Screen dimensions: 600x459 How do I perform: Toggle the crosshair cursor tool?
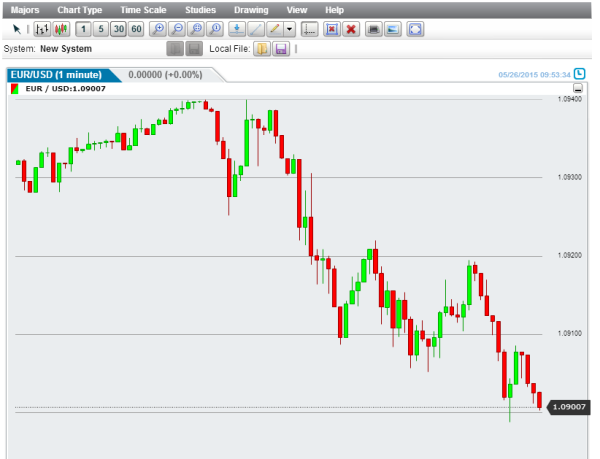(x=309, y=29)
